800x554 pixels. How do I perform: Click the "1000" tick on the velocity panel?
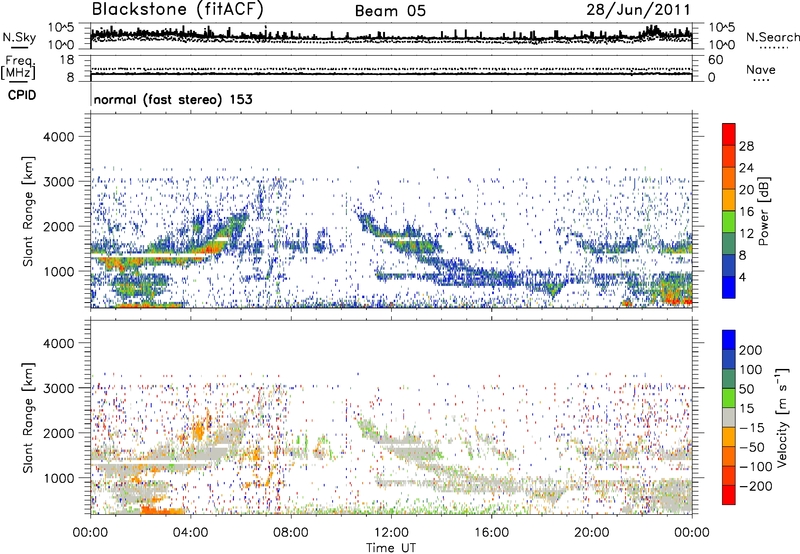pyautogui.click(x=58, y=478)
